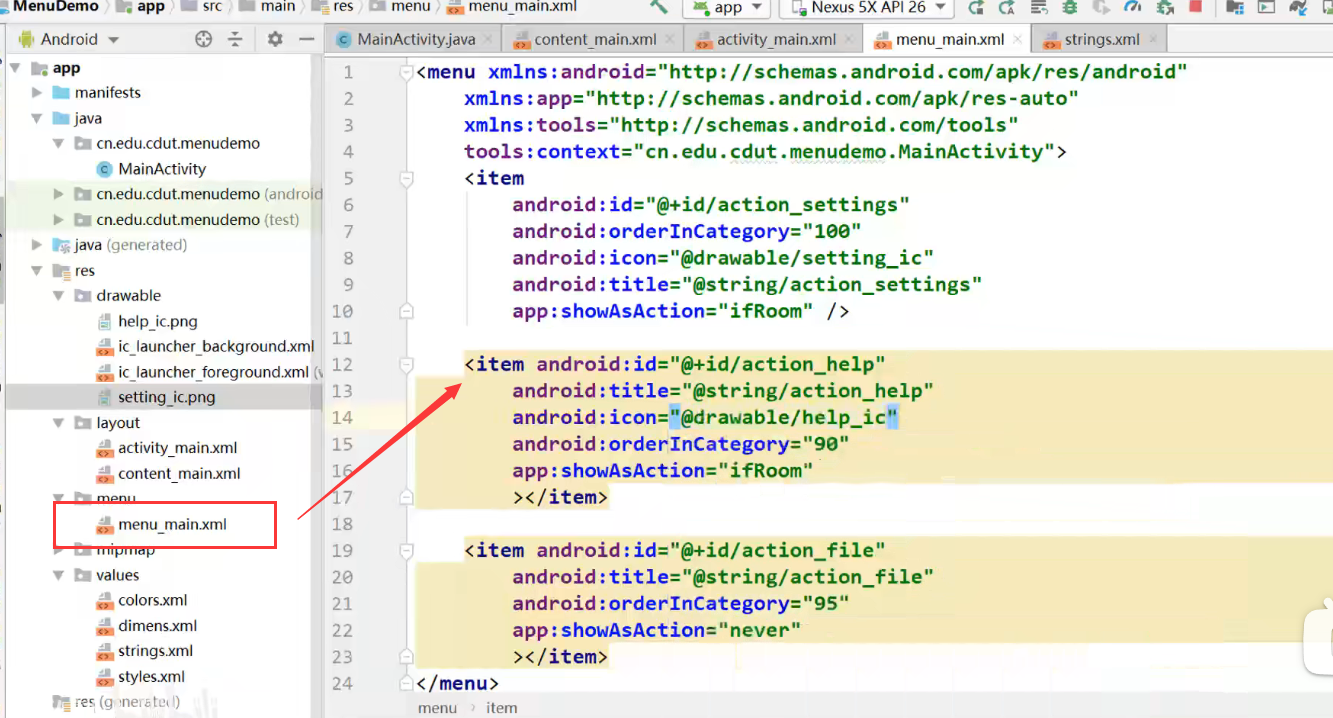This screenshot has width=1333, height=718.
Task: Collapse the java folder arrow
Action: pos(37,118)
